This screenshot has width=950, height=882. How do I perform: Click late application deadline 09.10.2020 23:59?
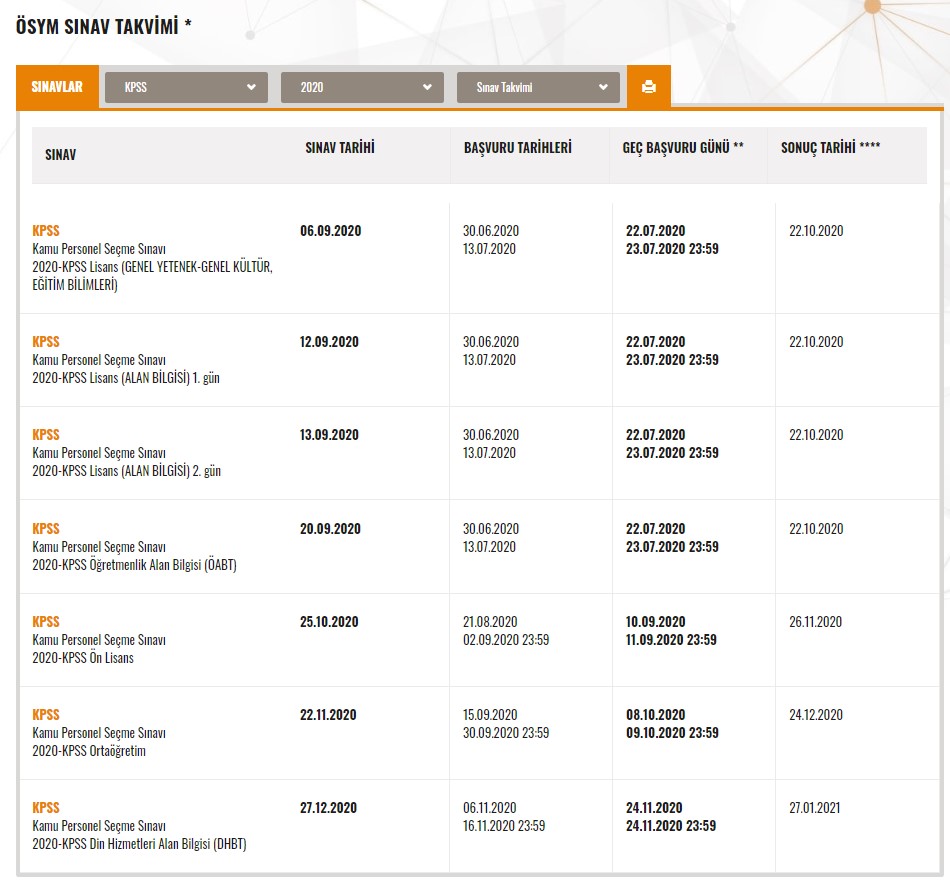(672, 733)
